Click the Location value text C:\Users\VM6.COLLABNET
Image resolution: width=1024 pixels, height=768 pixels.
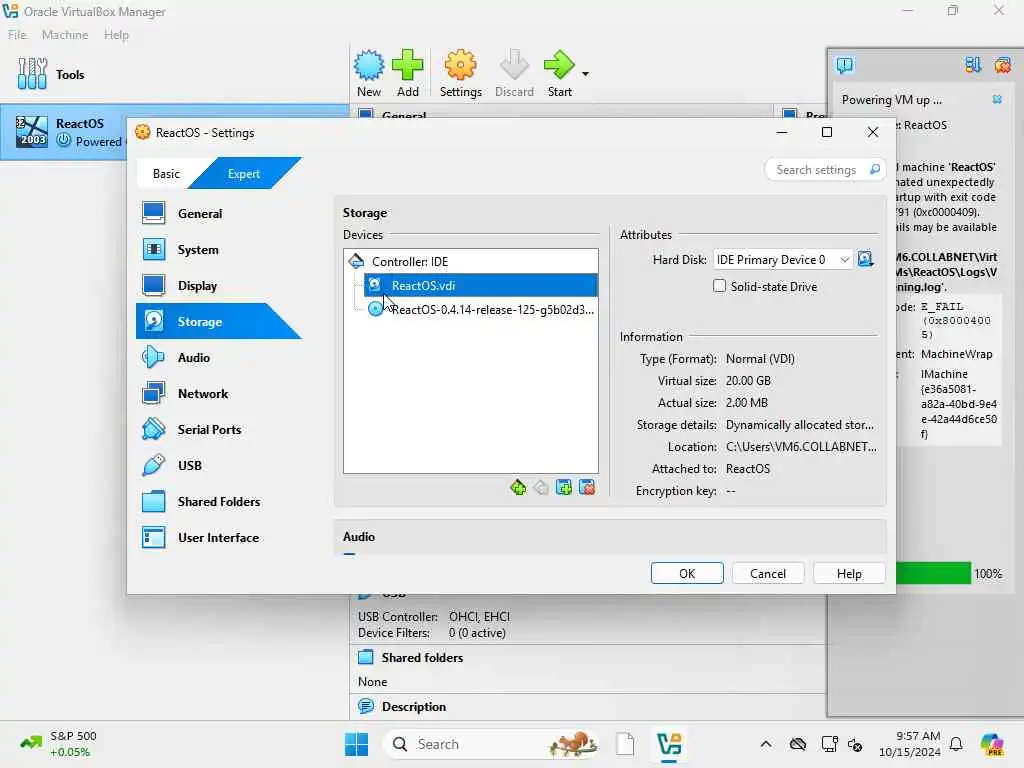[x=801, y=447]
